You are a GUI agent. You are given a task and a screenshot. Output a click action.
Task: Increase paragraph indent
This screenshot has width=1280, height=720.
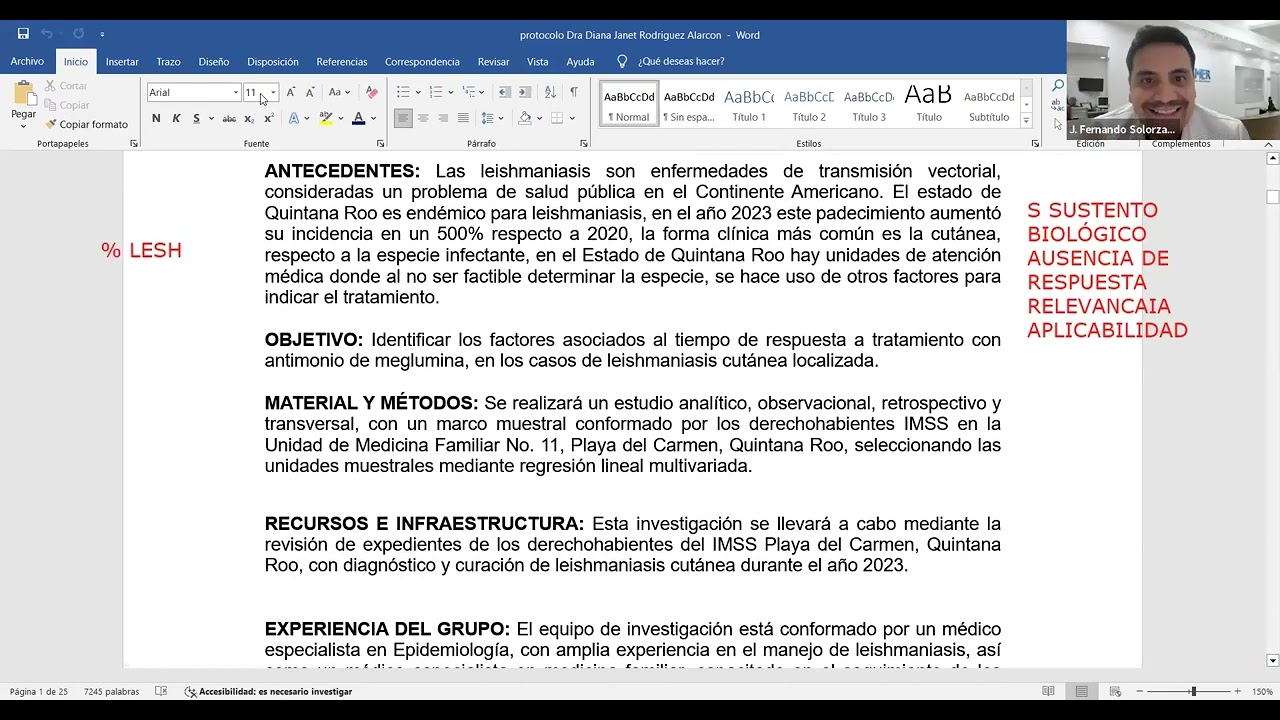(x=525, y=92)
